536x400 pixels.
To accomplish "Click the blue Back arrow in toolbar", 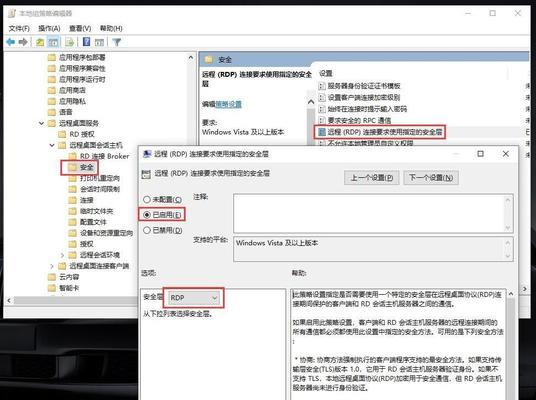I will [x=11, y=42].
